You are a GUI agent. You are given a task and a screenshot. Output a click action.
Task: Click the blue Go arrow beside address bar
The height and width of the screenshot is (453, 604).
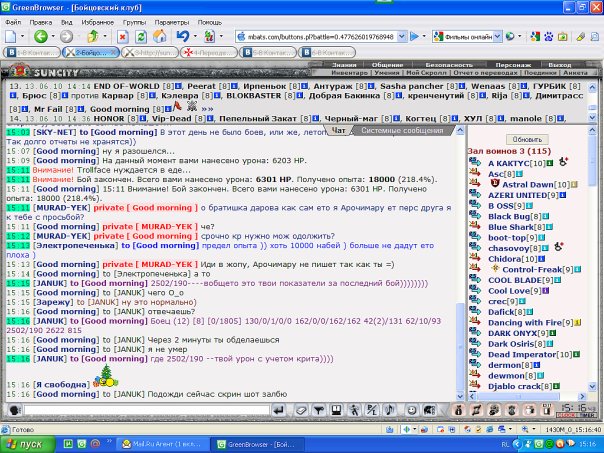(x=414, y=37)
